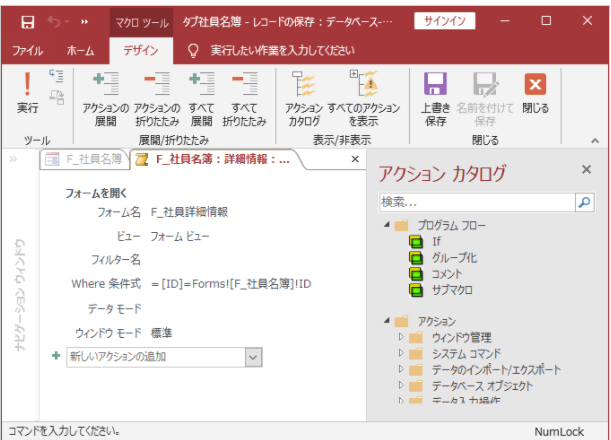Image resolution: width=611 pixels, height=440 pixels.
Task: Click the convert macros to VBA icon
Action: (x=57, y=97)
